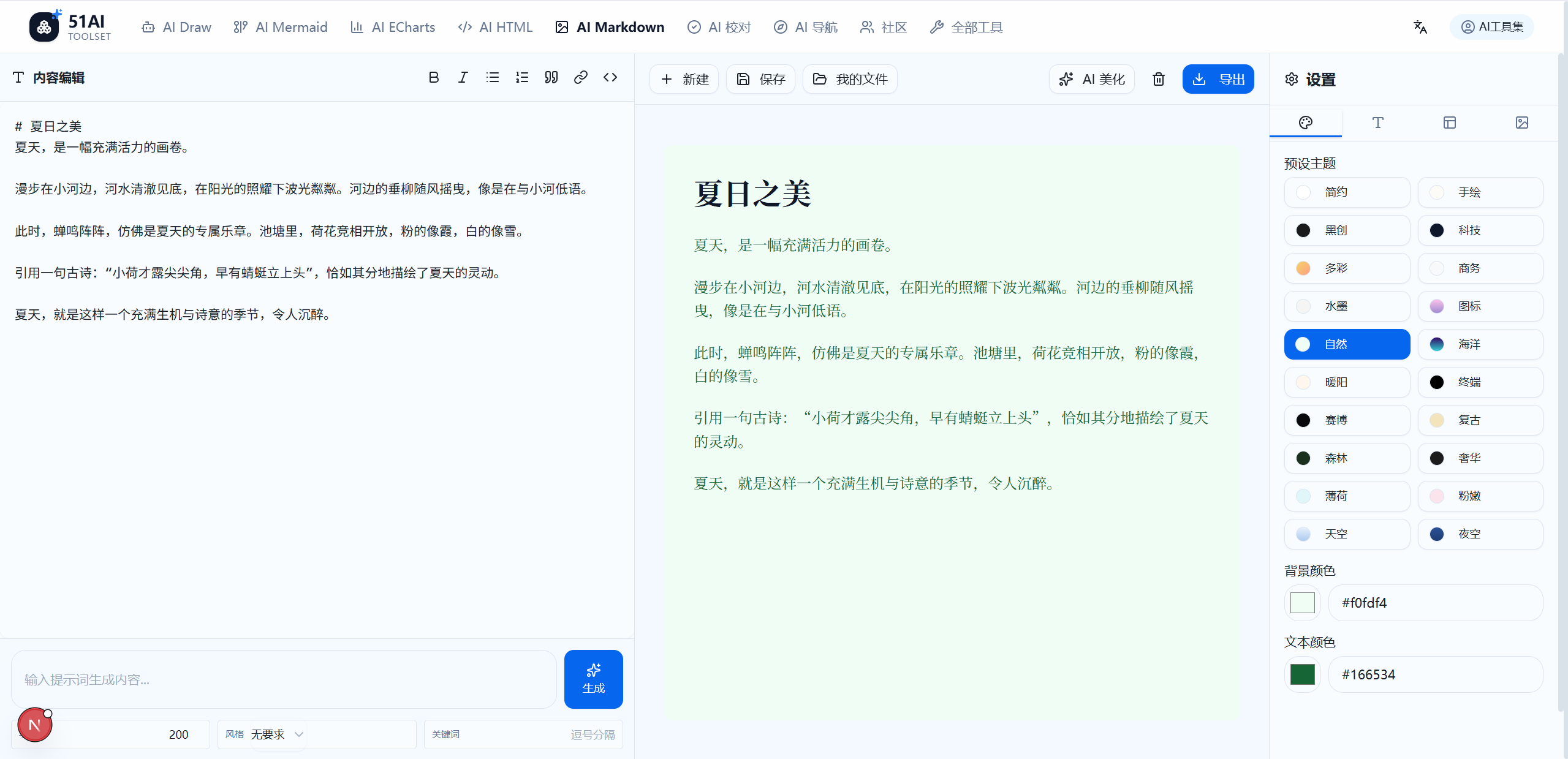
Task: Choose the 森林 preset theme
Action: tap(1347, 458)
